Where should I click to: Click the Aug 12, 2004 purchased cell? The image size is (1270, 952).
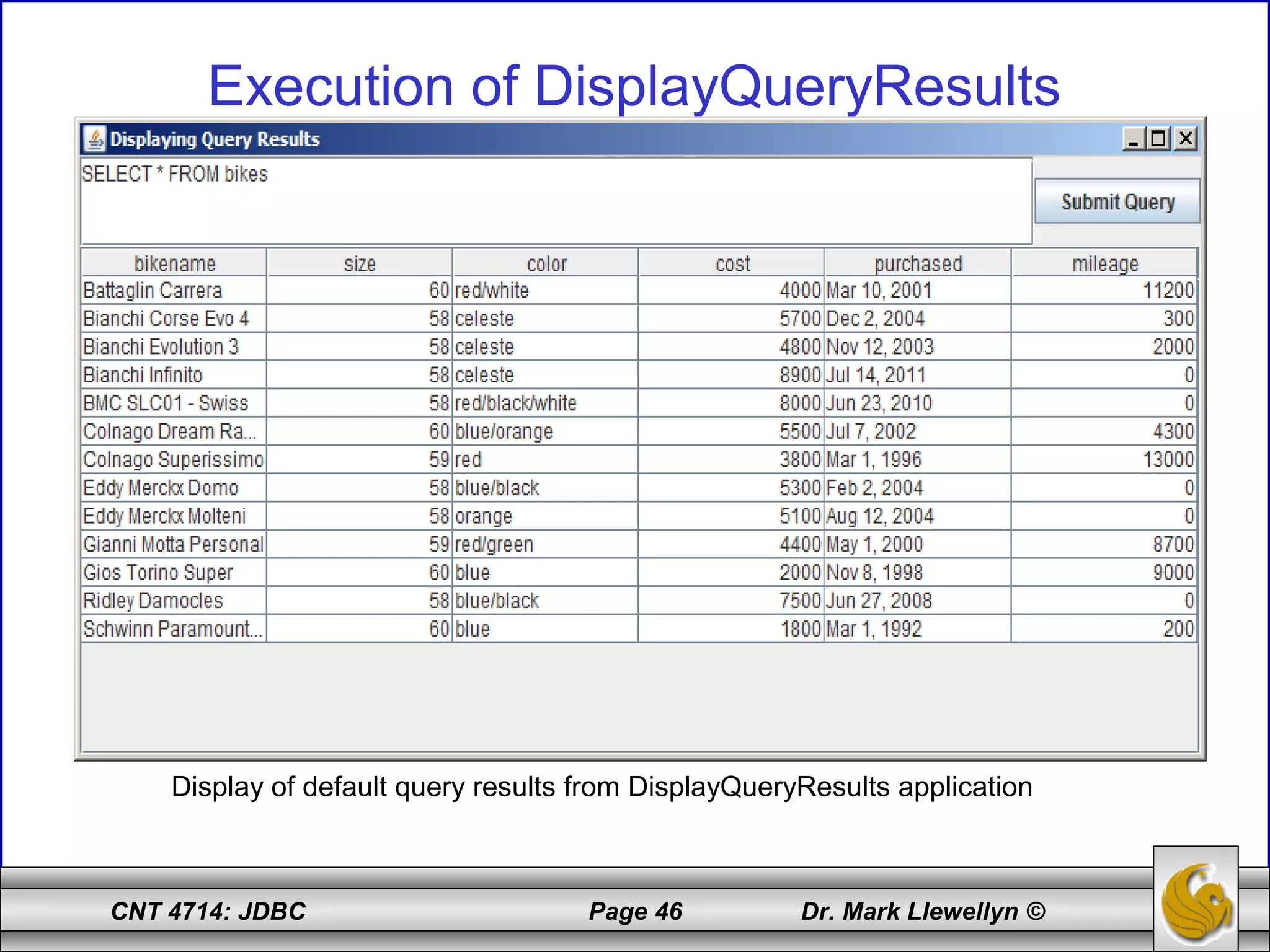(x=918, y=516)
